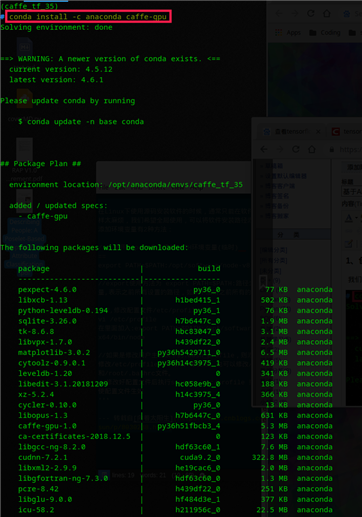Click build string 'cuda9.2_0'

pos(200,458)
